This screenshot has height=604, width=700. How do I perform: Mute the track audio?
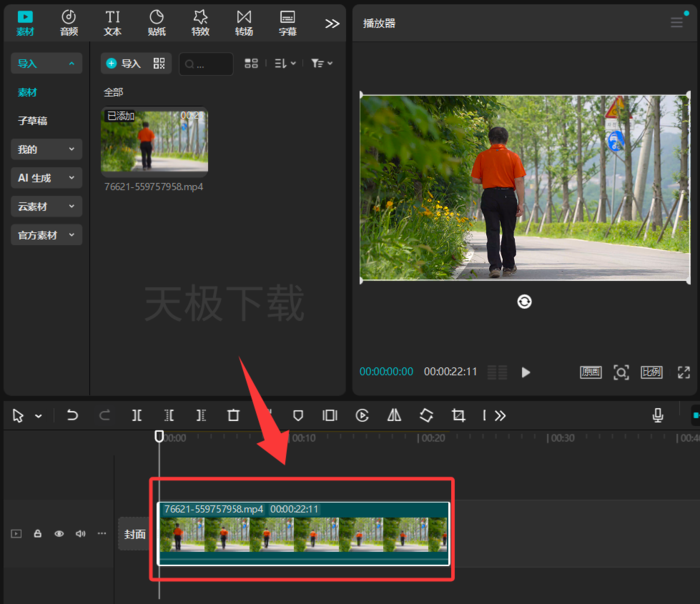[x=80, y=533]
